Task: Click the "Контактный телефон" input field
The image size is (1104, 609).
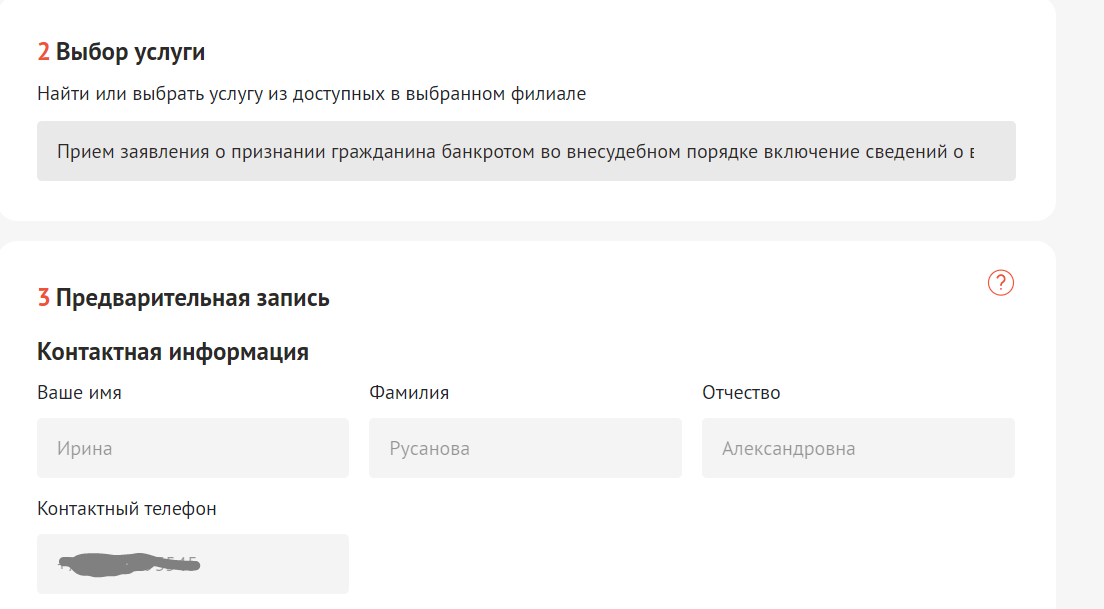Action: pos(193,563)
